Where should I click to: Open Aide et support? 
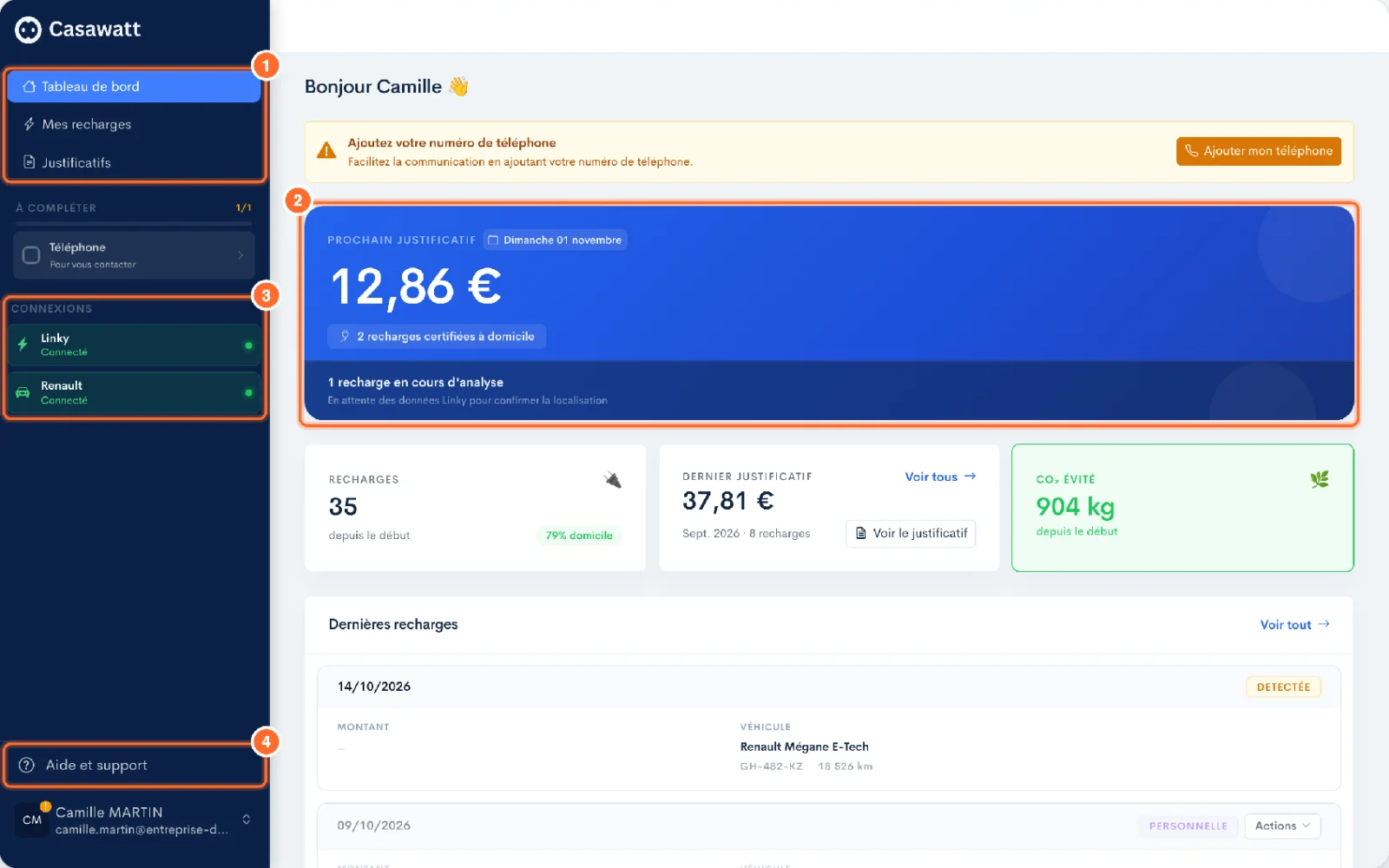[134, 766]
